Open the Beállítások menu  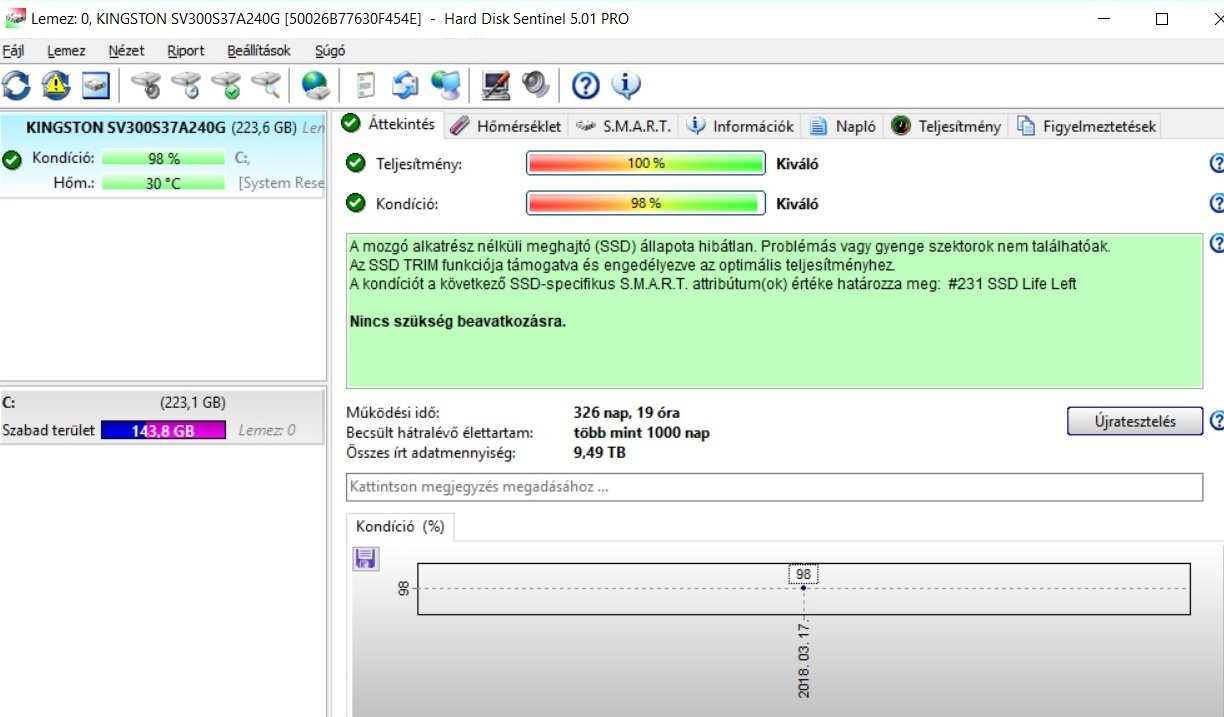[x=259, y=51]
